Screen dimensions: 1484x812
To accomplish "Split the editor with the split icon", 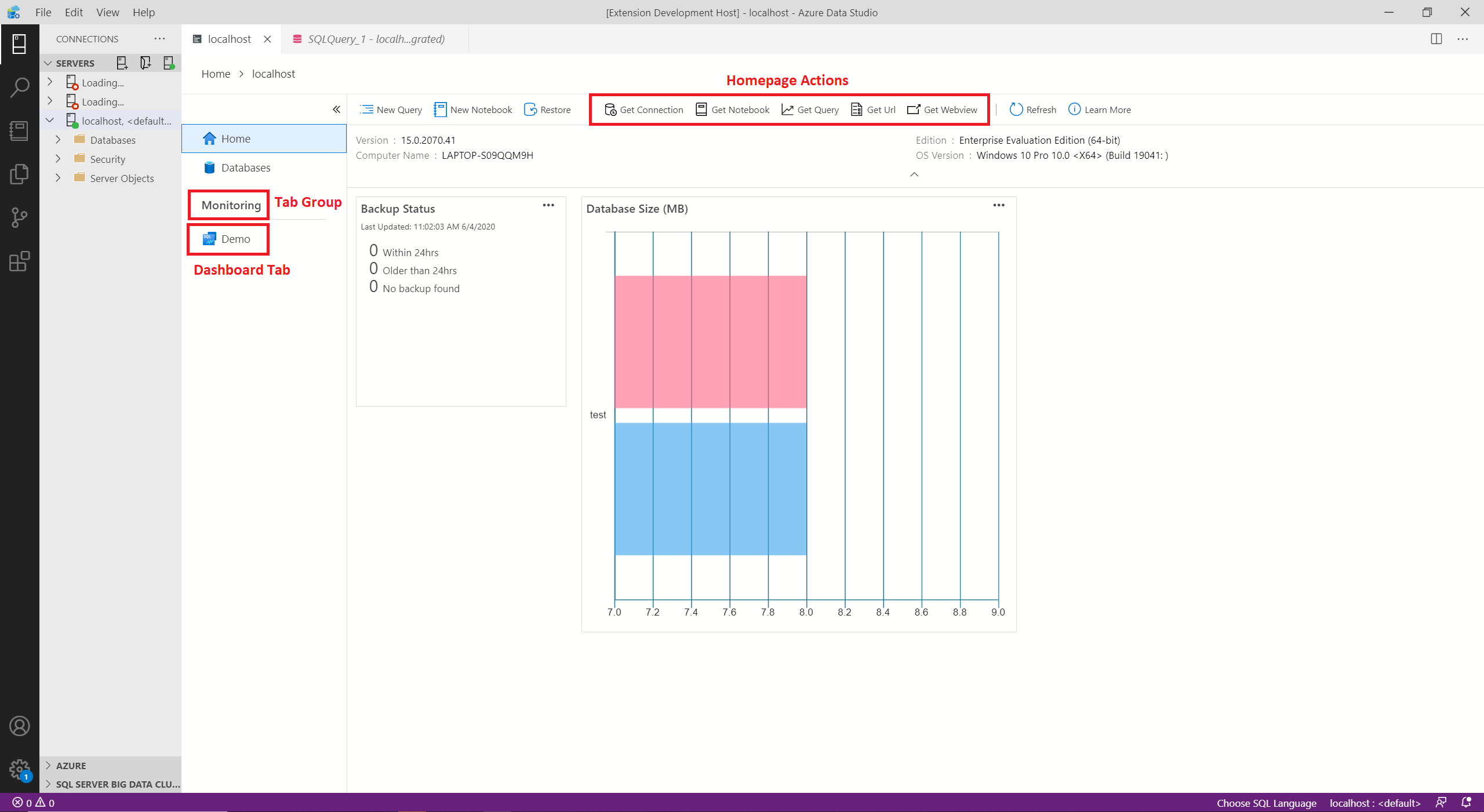I will point(1436,39).
